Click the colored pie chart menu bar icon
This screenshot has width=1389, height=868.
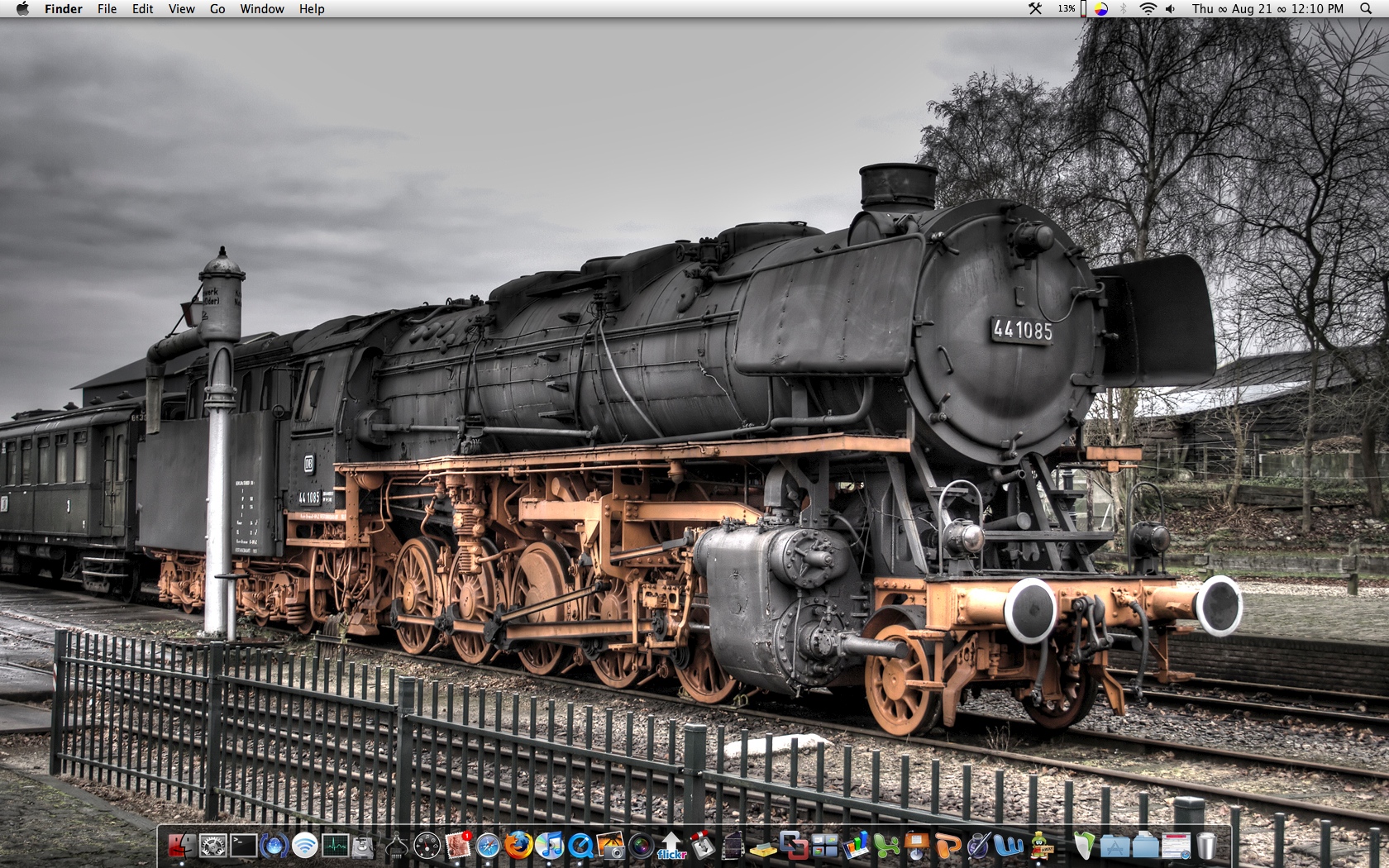tap(1101, 9)
